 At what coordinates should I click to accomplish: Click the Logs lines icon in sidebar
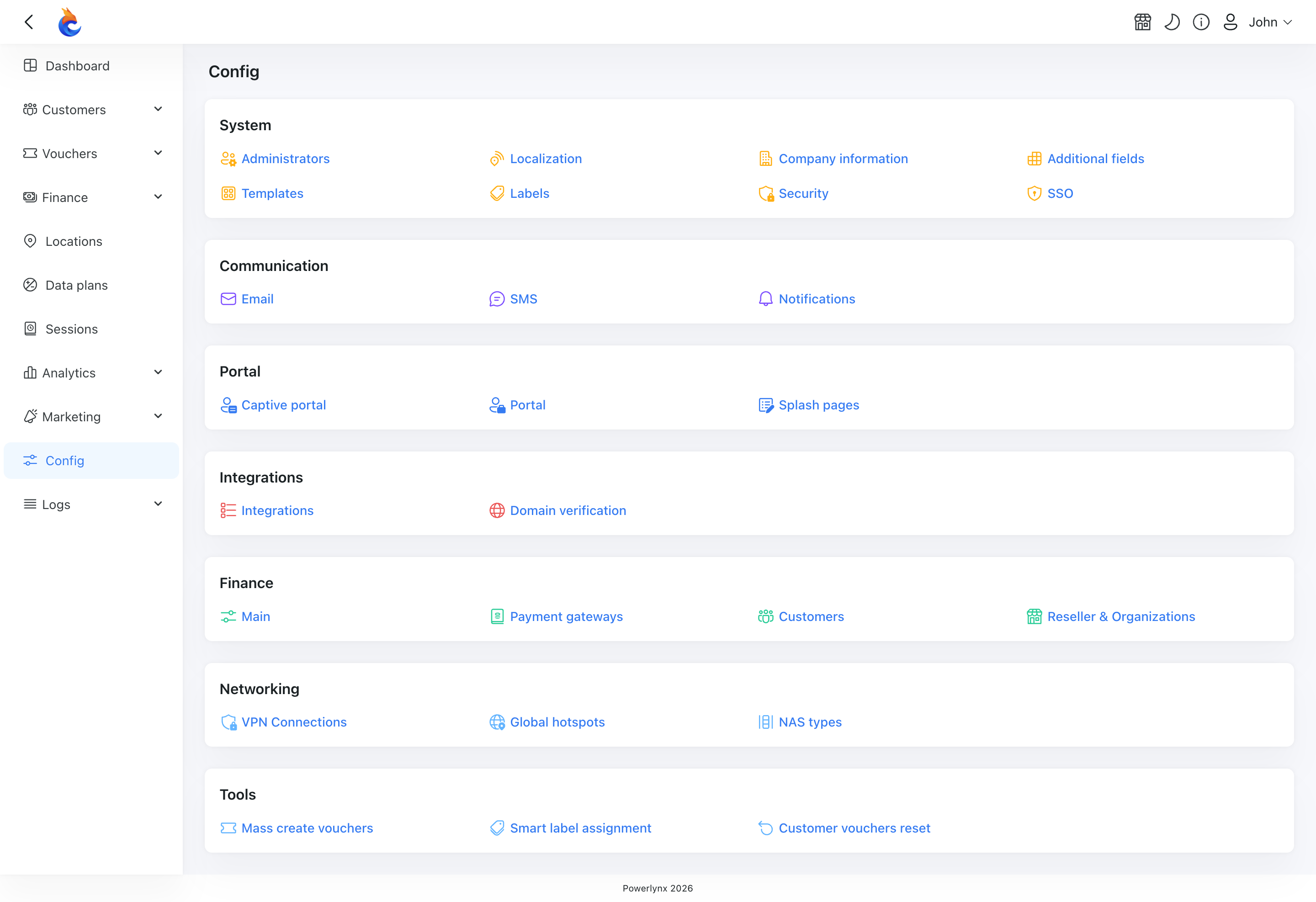(30, 504)
